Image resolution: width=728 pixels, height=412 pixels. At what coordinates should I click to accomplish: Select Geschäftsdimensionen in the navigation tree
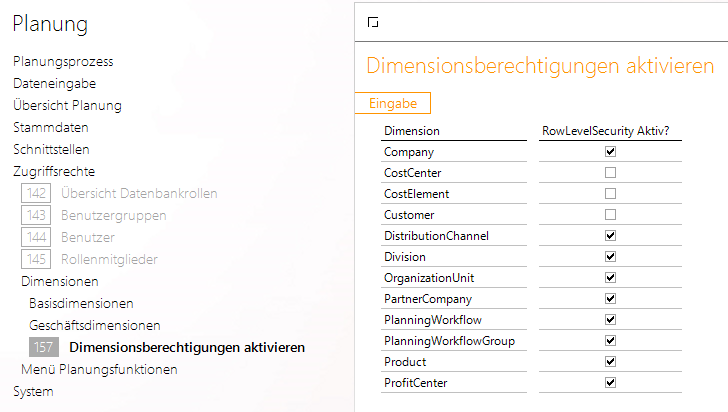95,325
